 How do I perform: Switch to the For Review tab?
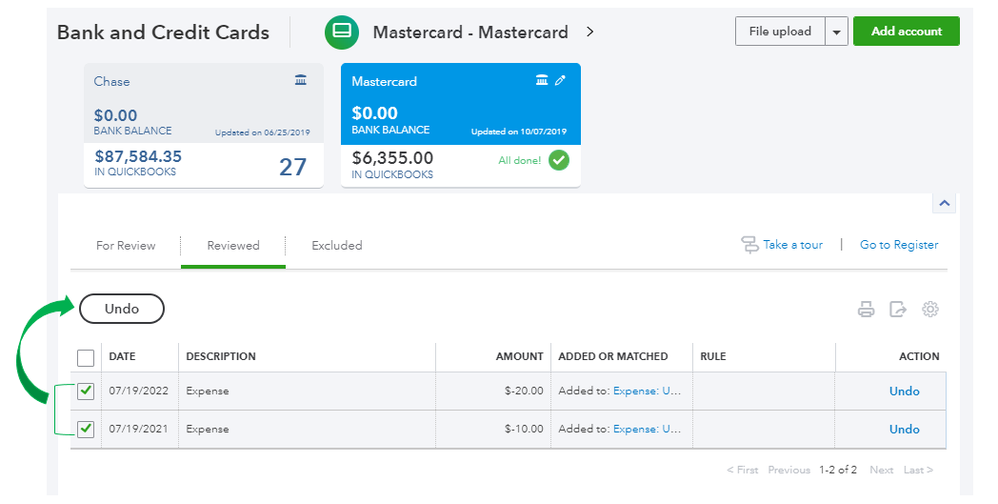[125, 246]
